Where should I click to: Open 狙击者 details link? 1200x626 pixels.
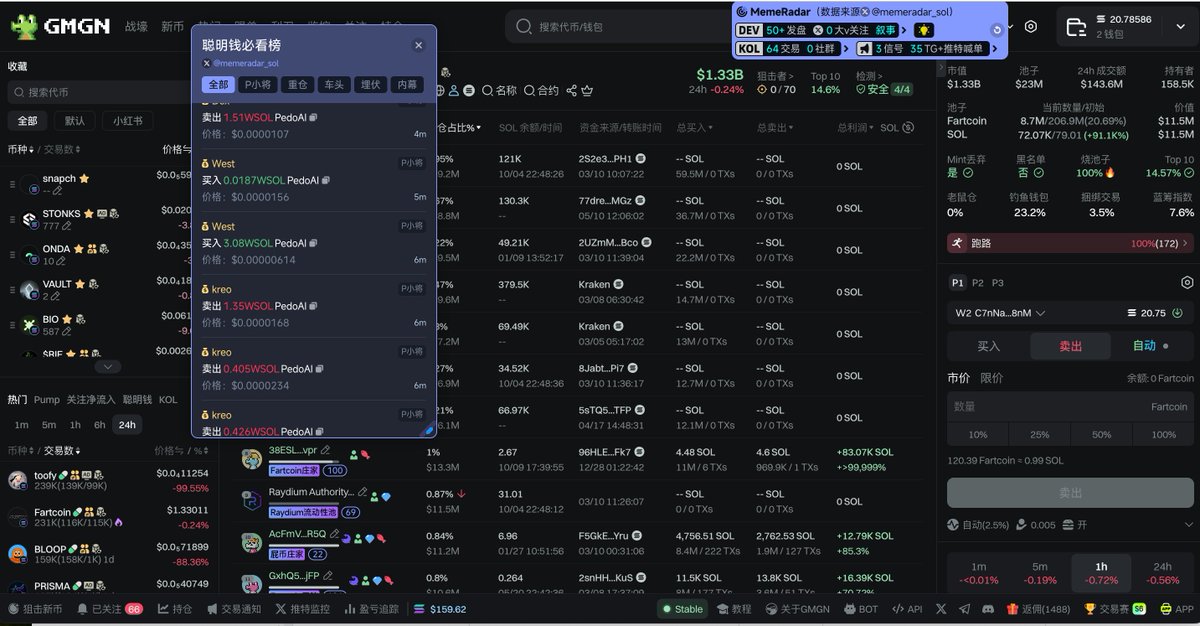[x=775, y=75]
